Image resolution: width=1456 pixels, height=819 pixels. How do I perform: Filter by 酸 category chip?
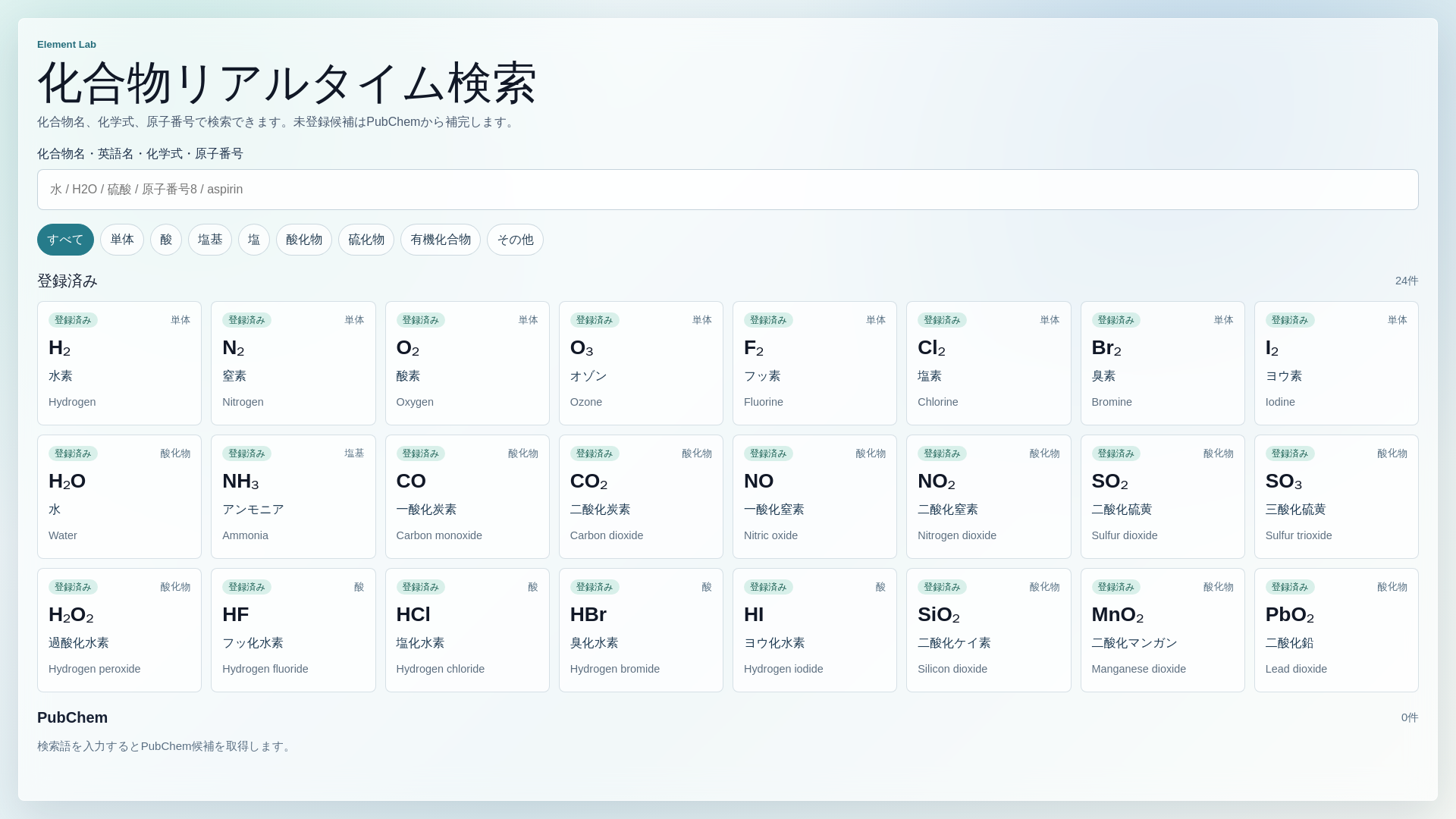166,240
